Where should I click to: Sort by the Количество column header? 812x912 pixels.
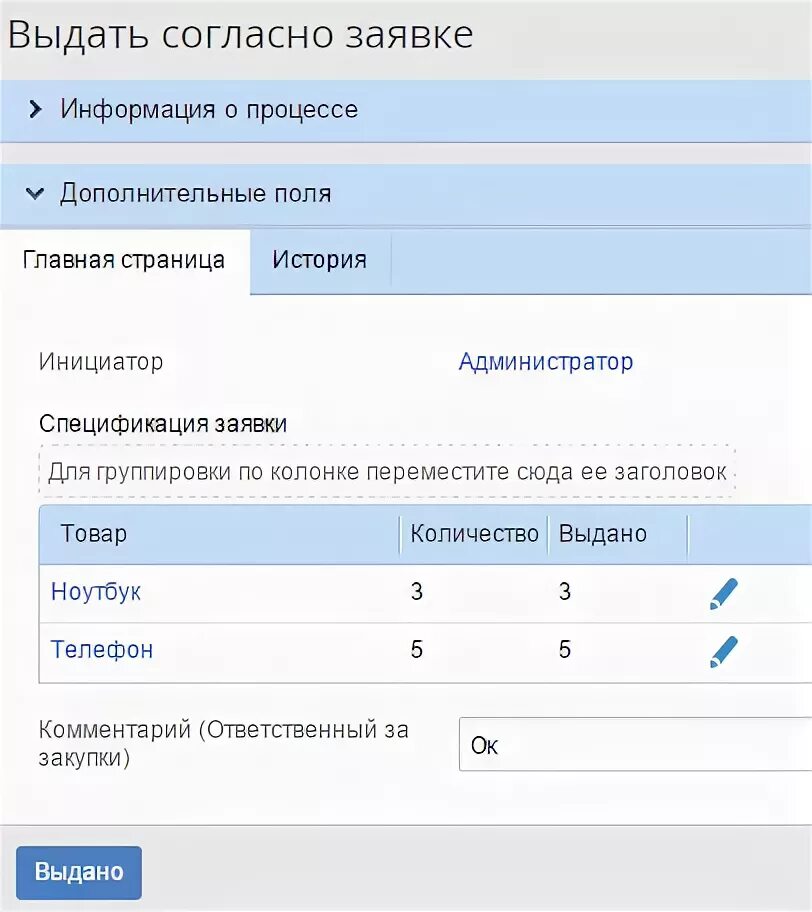[x=474, y=533]
